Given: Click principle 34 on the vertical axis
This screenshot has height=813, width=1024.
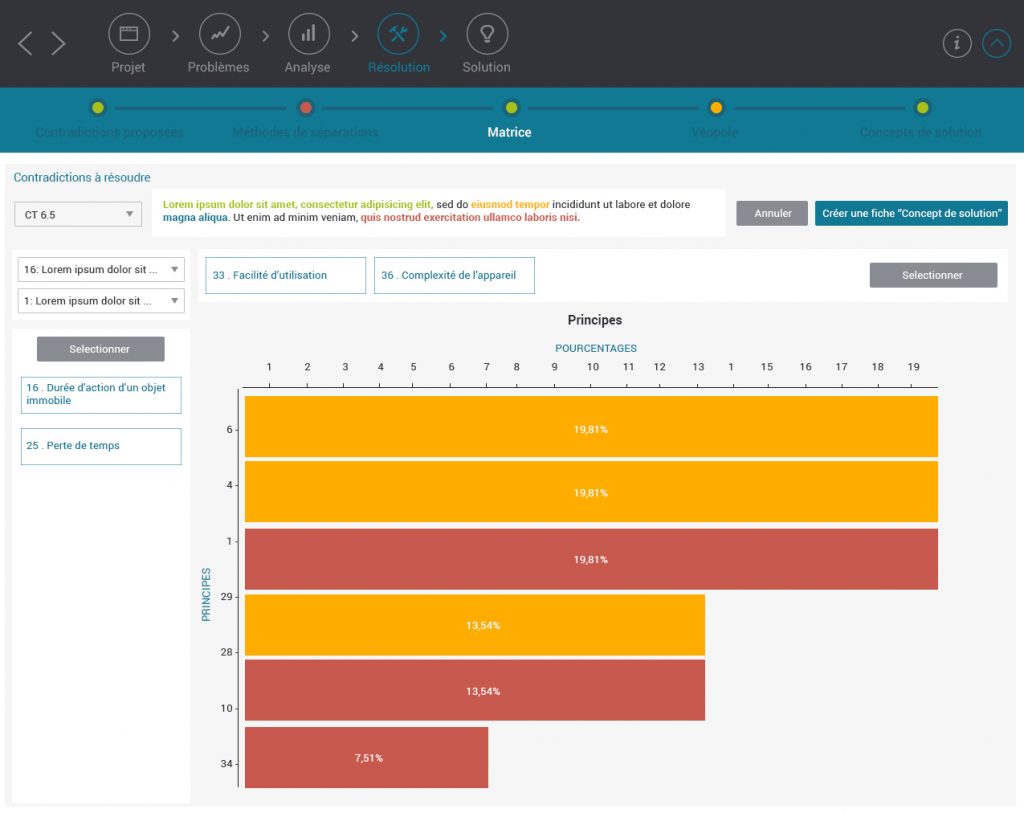Looking at the screenshot, I should (226, 763).
